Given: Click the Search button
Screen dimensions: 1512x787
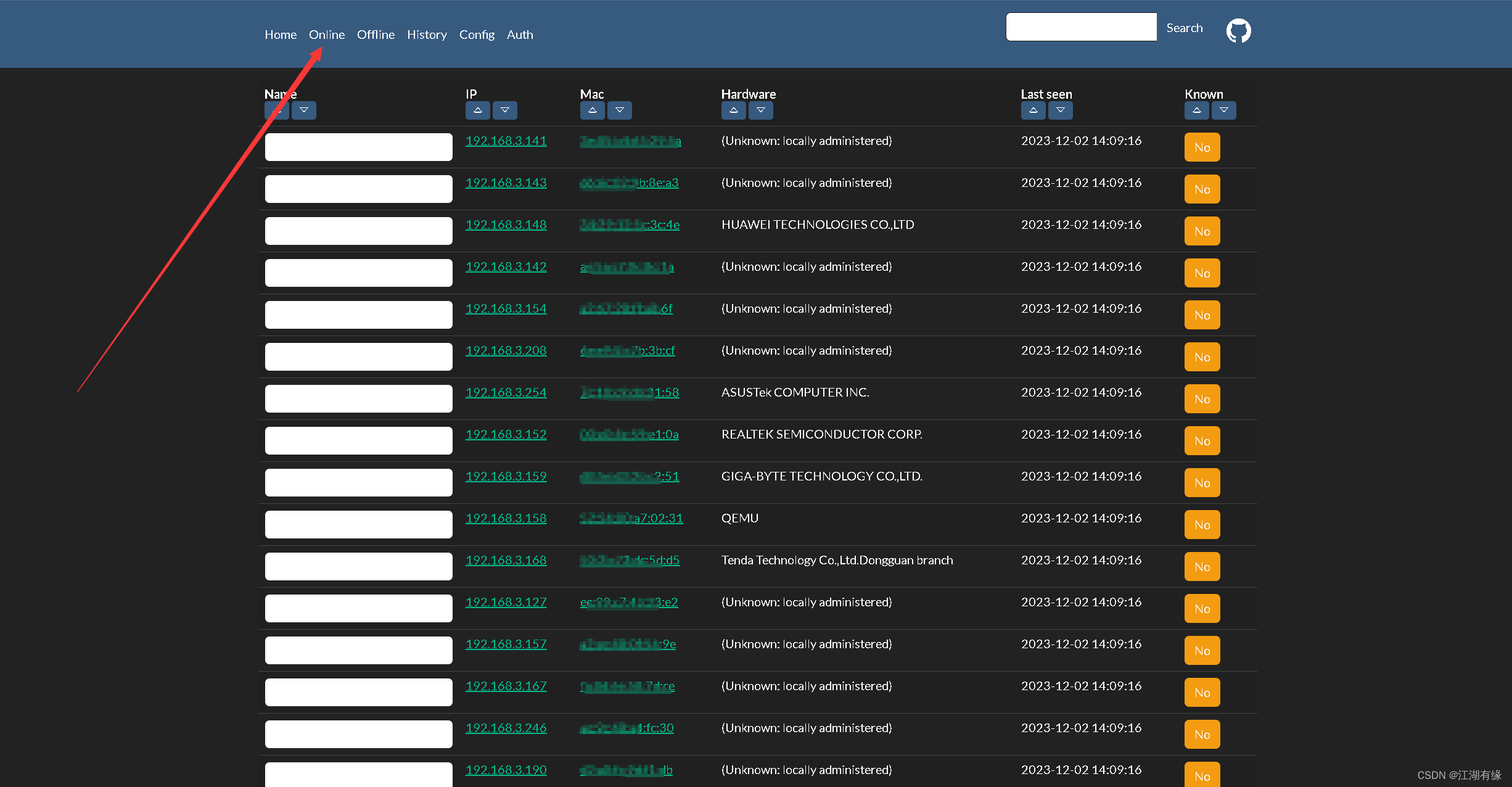Looking at the screenshot, I should coord(1184,28).
